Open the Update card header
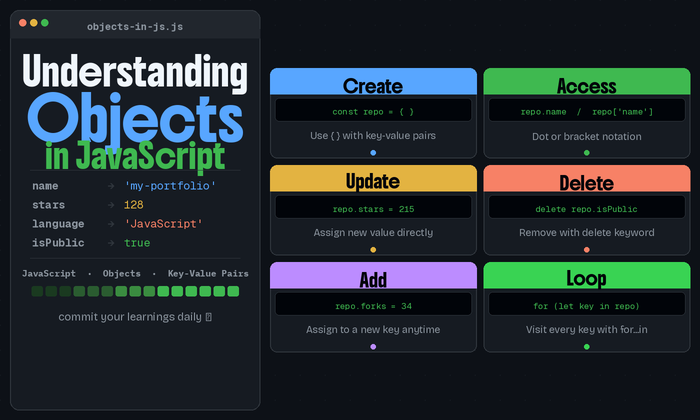Image resolution: width=700 pixels, height=420 pixels. [x=373, y=179]
